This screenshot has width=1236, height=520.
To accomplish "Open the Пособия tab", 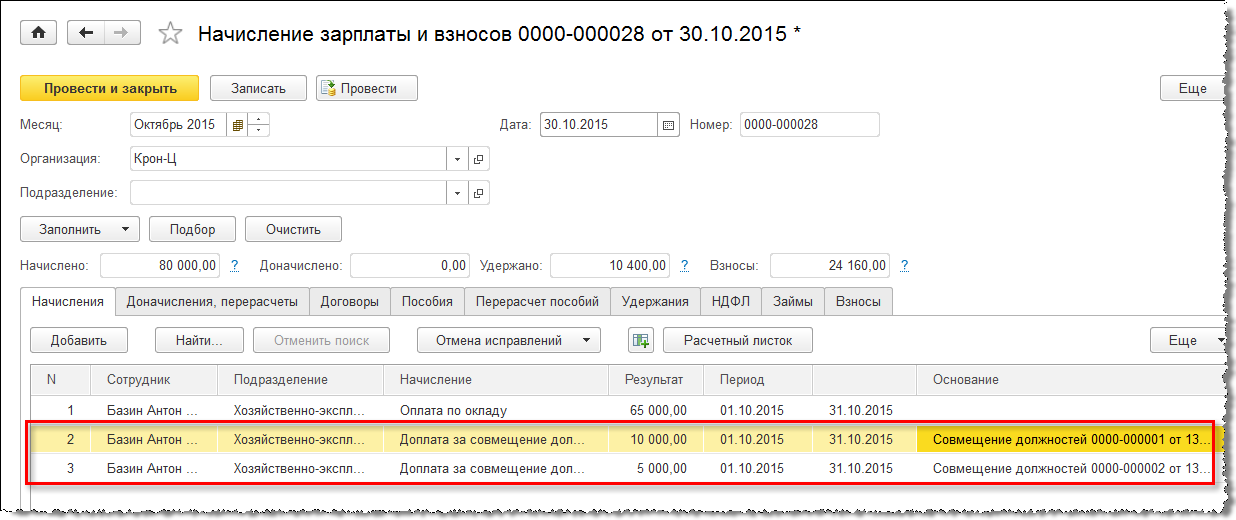I will 427,301.
